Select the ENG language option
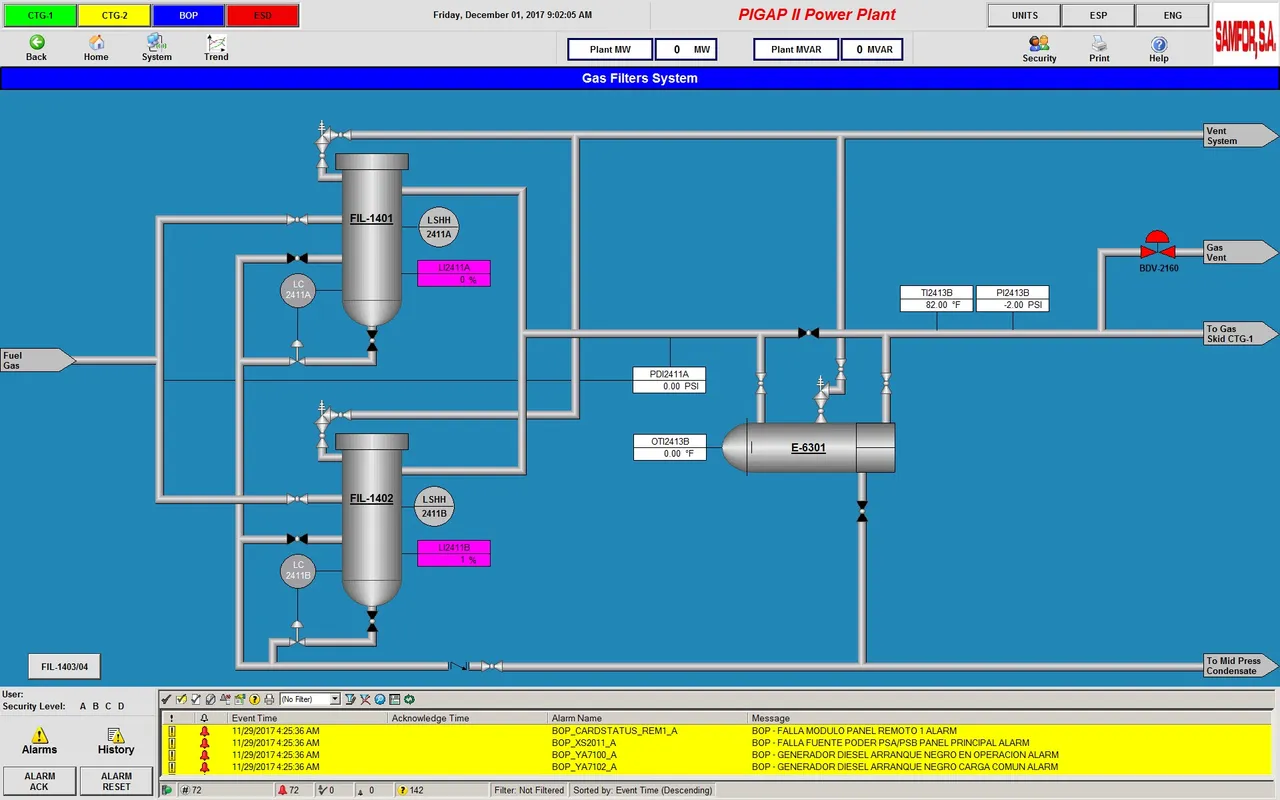This screenshot has width=1280, height=800. pos(1172,15)
